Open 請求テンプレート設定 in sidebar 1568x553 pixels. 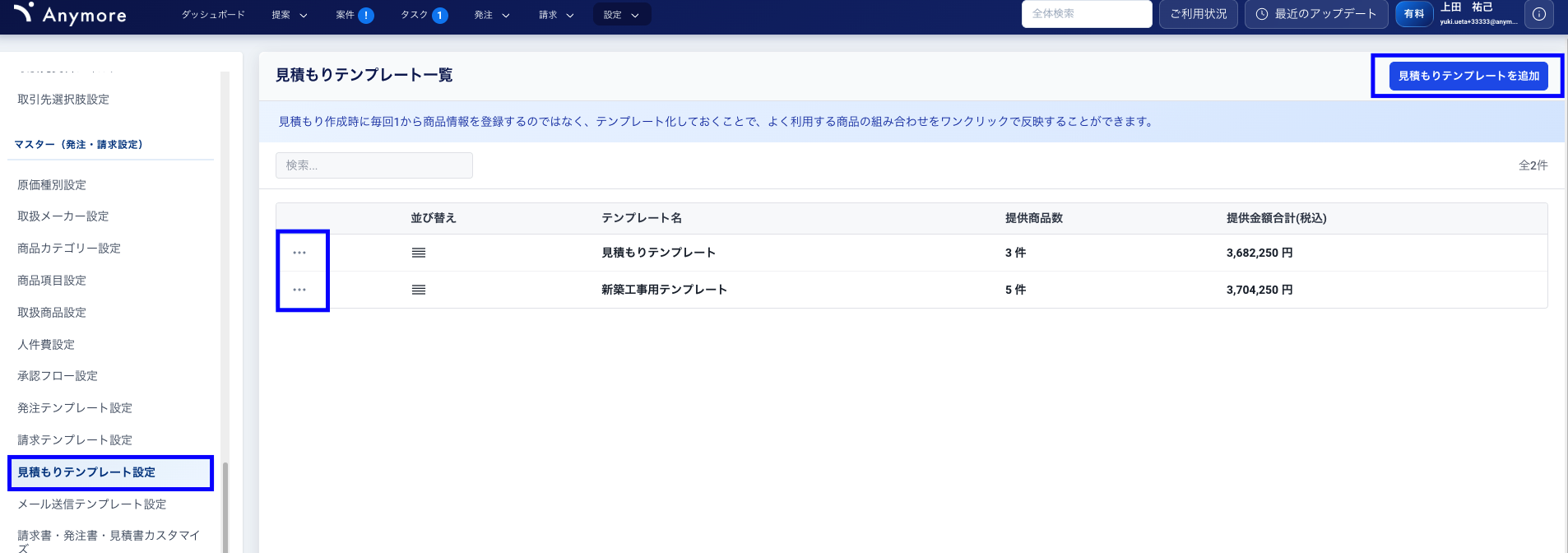click(x=75, y=440)
